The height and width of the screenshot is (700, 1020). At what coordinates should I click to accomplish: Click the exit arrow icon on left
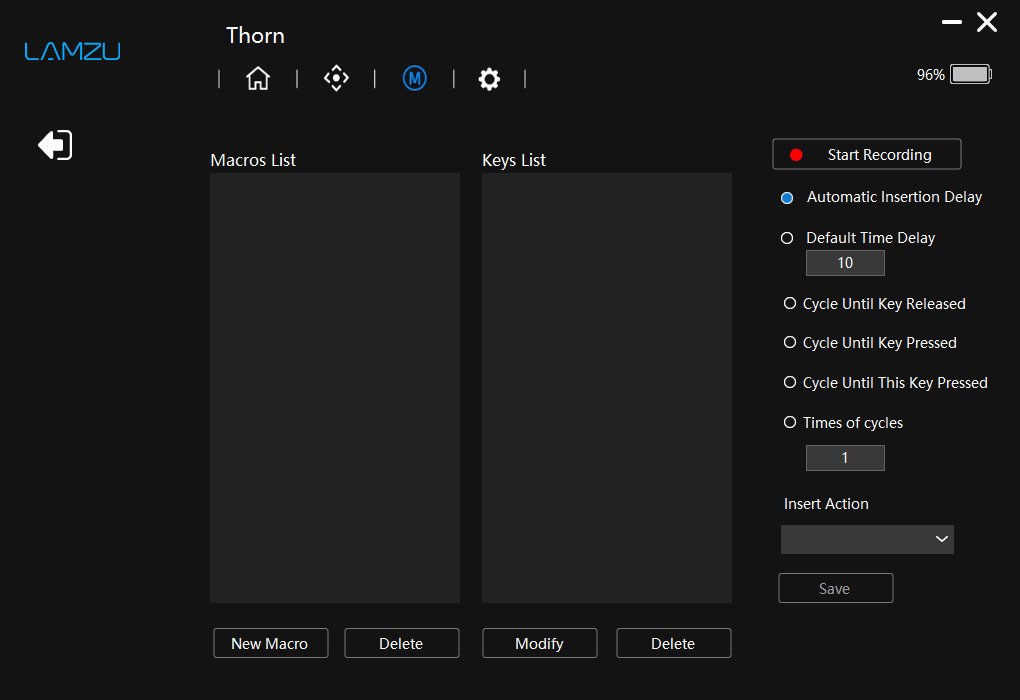[x=55, y=144]
